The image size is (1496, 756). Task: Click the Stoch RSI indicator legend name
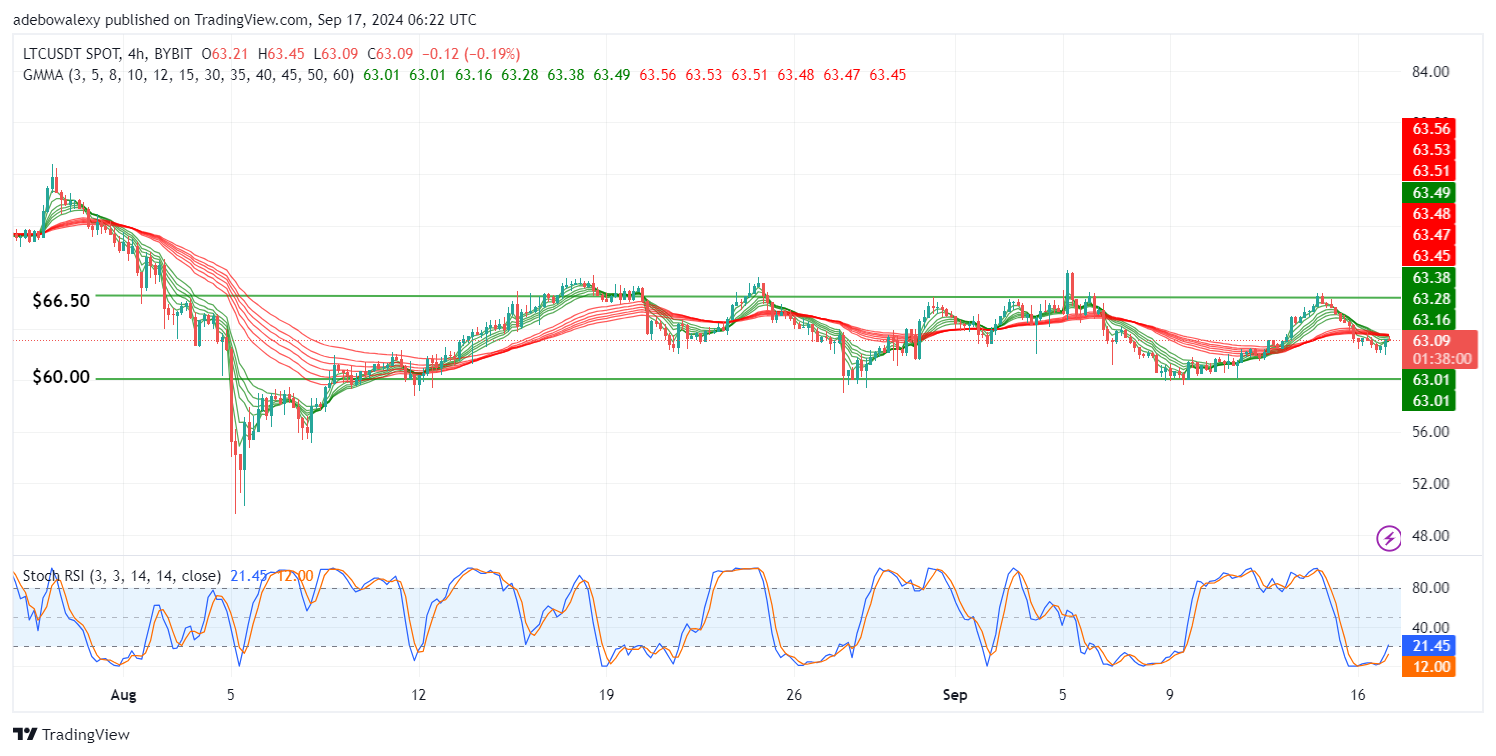[123, 576]
